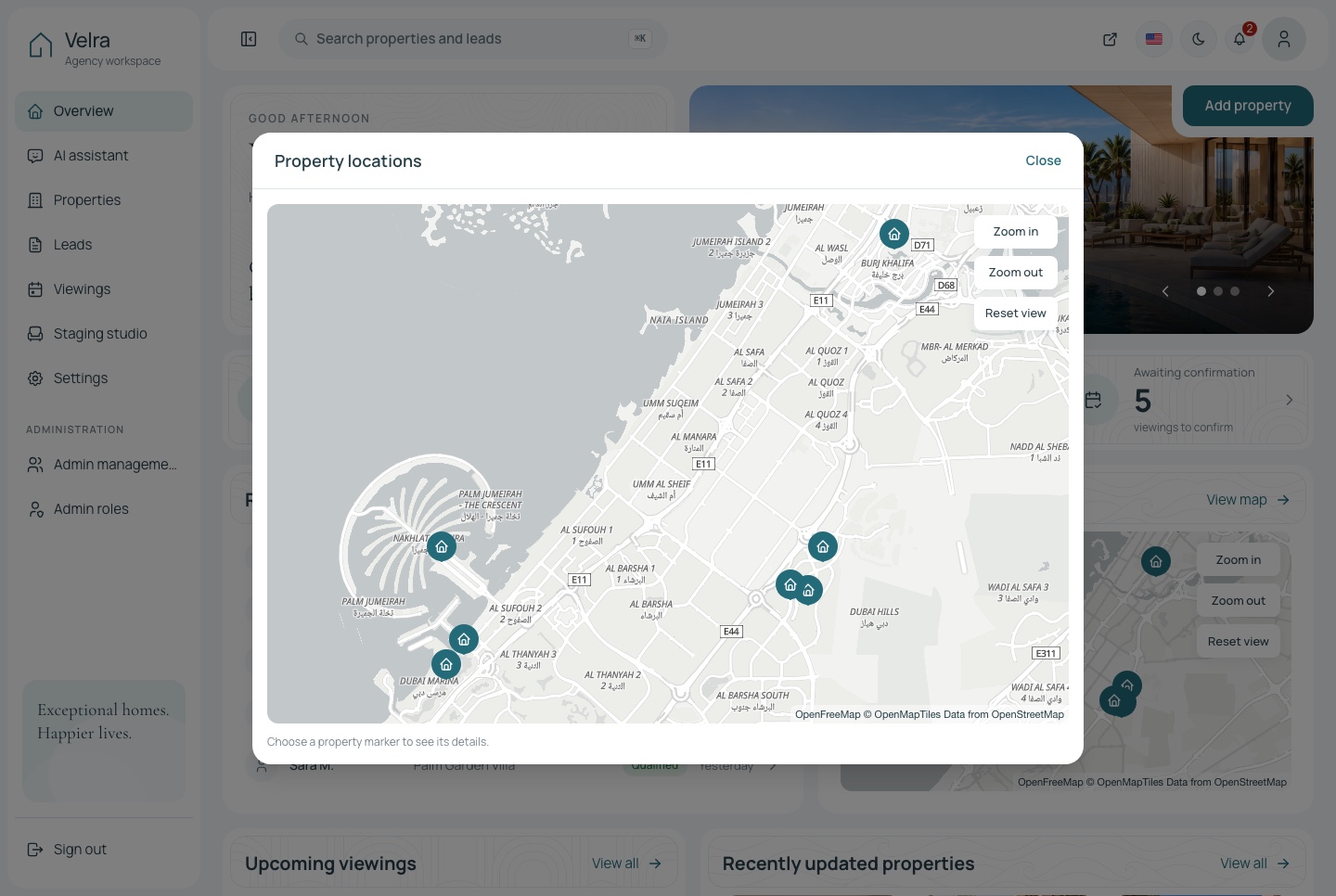
Task: Expand Awaiting confirmation card chevron
Action: click(1289, 400)
